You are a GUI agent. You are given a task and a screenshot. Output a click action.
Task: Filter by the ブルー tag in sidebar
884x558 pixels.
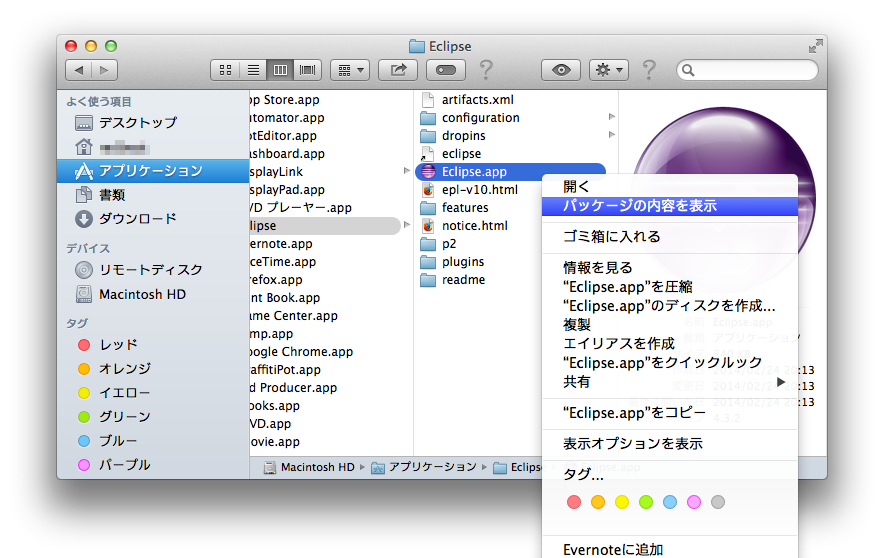pyautogui.click(x=152, y=441)
